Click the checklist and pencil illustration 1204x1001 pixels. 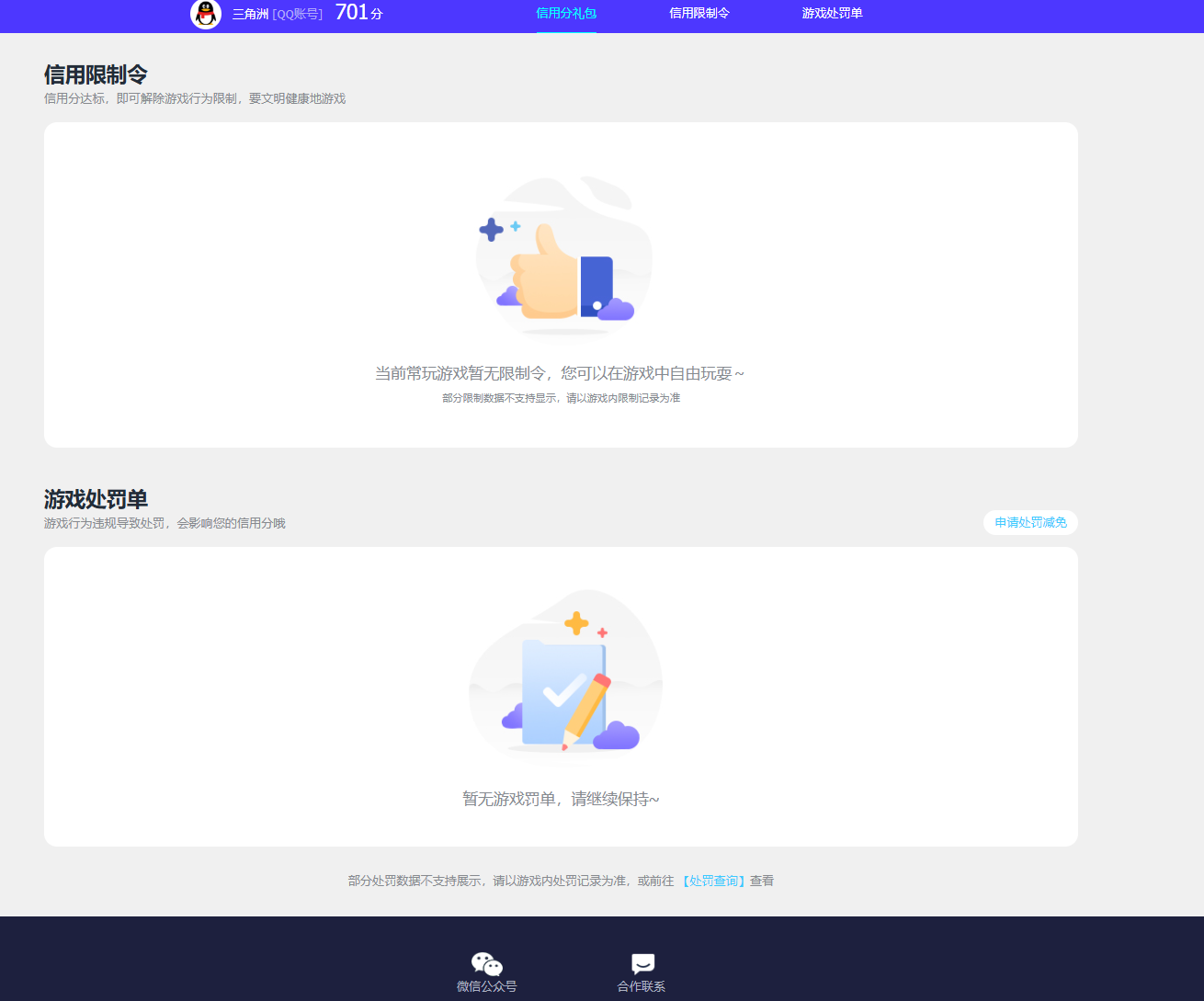pos(566,674)
